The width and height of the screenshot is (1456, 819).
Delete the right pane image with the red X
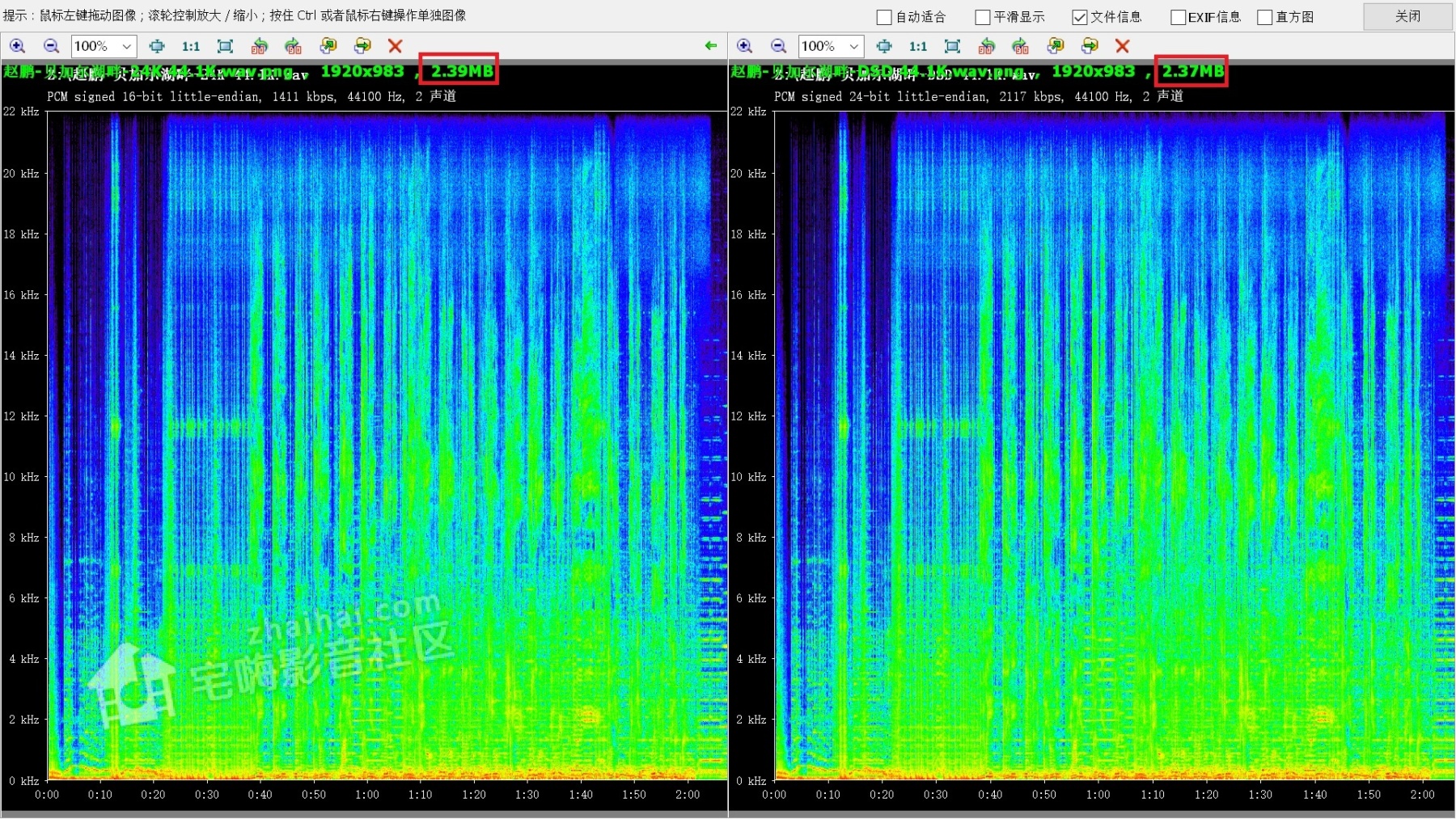(1122, 46)
